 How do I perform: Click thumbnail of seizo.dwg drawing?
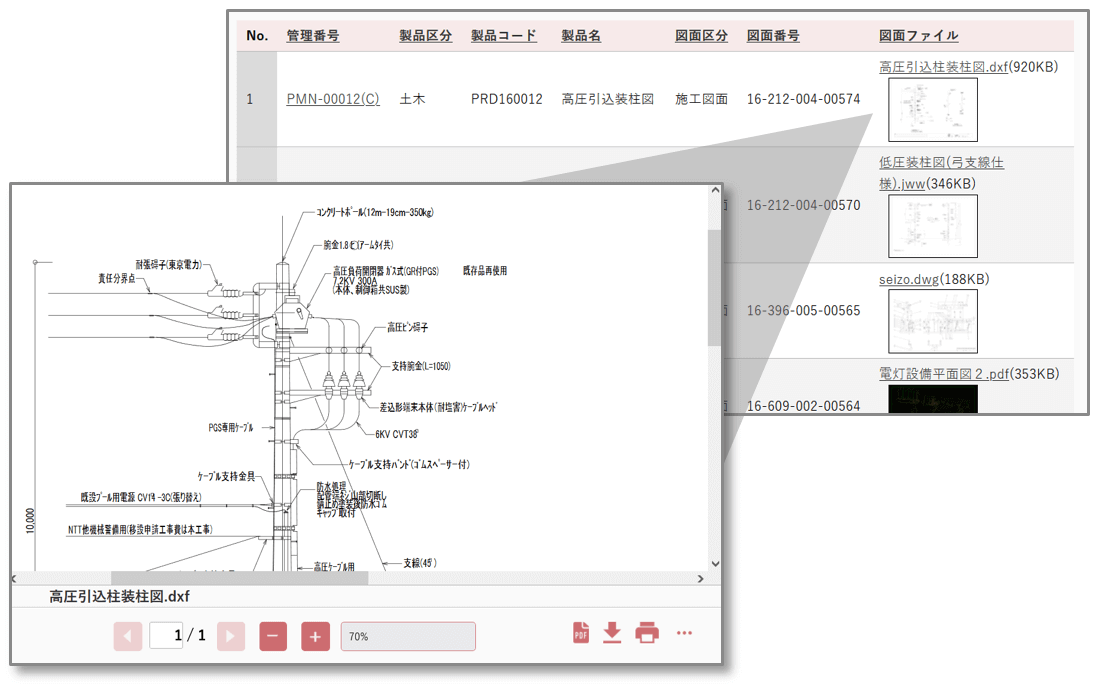click(932, 321)
